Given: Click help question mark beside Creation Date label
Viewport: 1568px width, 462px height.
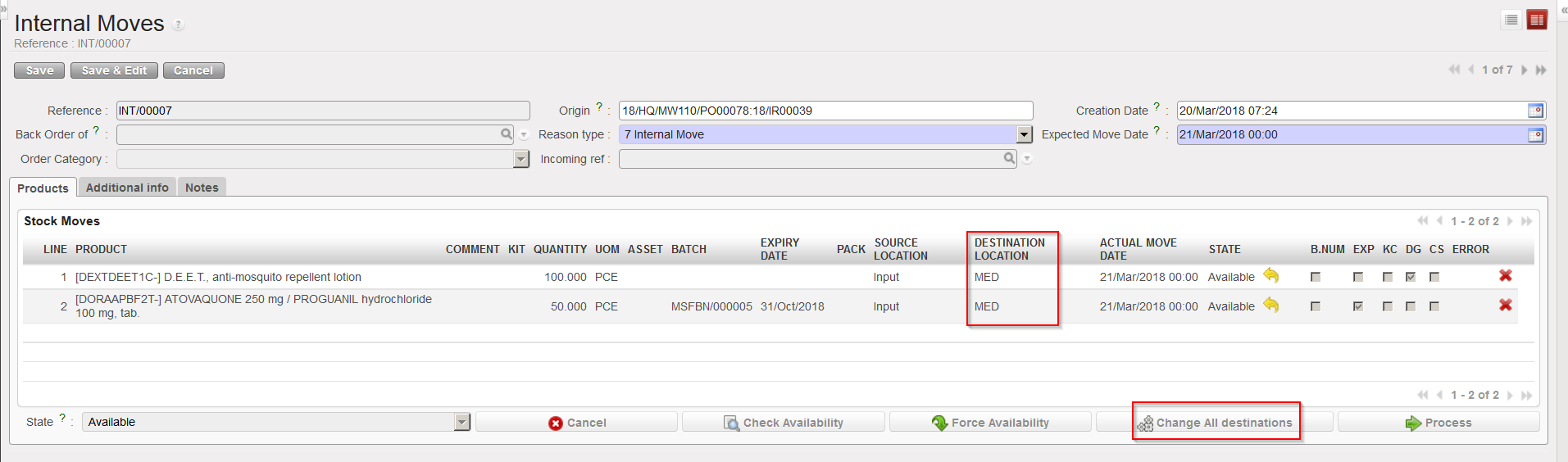Looking at the screenshot, I should [x=1157, y=106].
